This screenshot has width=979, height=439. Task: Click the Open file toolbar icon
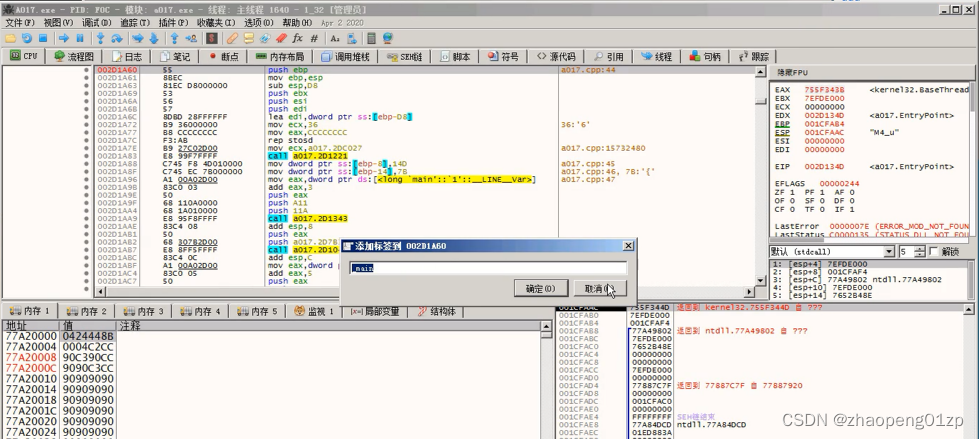(11, 39)
